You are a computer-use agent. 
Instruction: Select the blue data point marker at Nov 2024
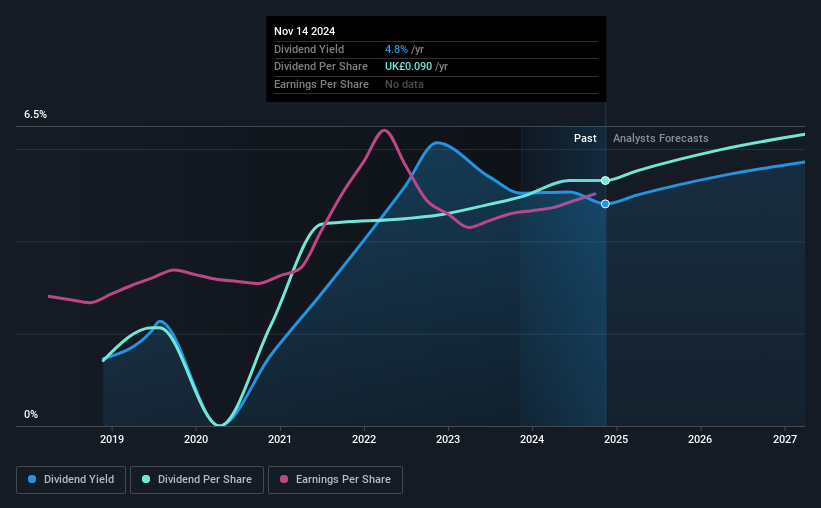tap(605, 204)
